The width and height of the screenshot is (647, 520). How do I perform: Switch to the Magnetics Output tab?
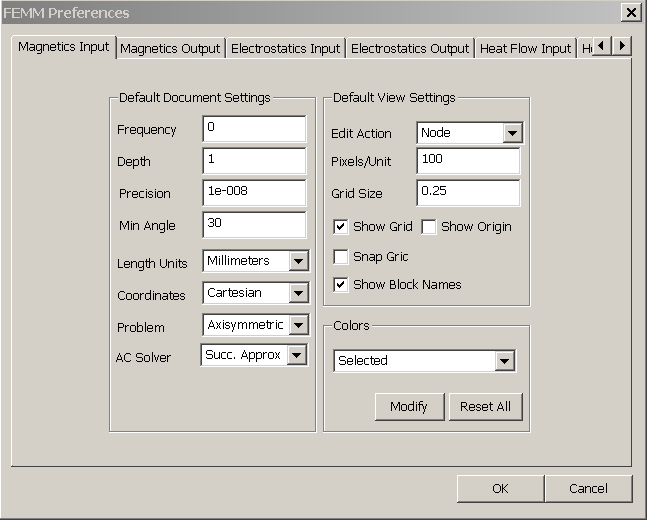coord(170,49)
